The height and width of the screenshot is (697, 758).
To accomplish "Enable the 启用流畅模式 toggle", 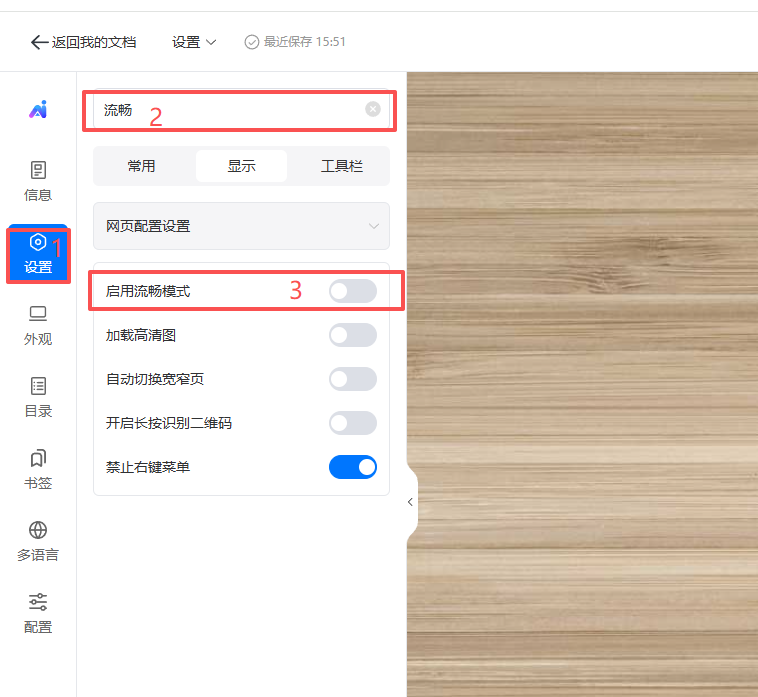I will click(x=352, y=291).
